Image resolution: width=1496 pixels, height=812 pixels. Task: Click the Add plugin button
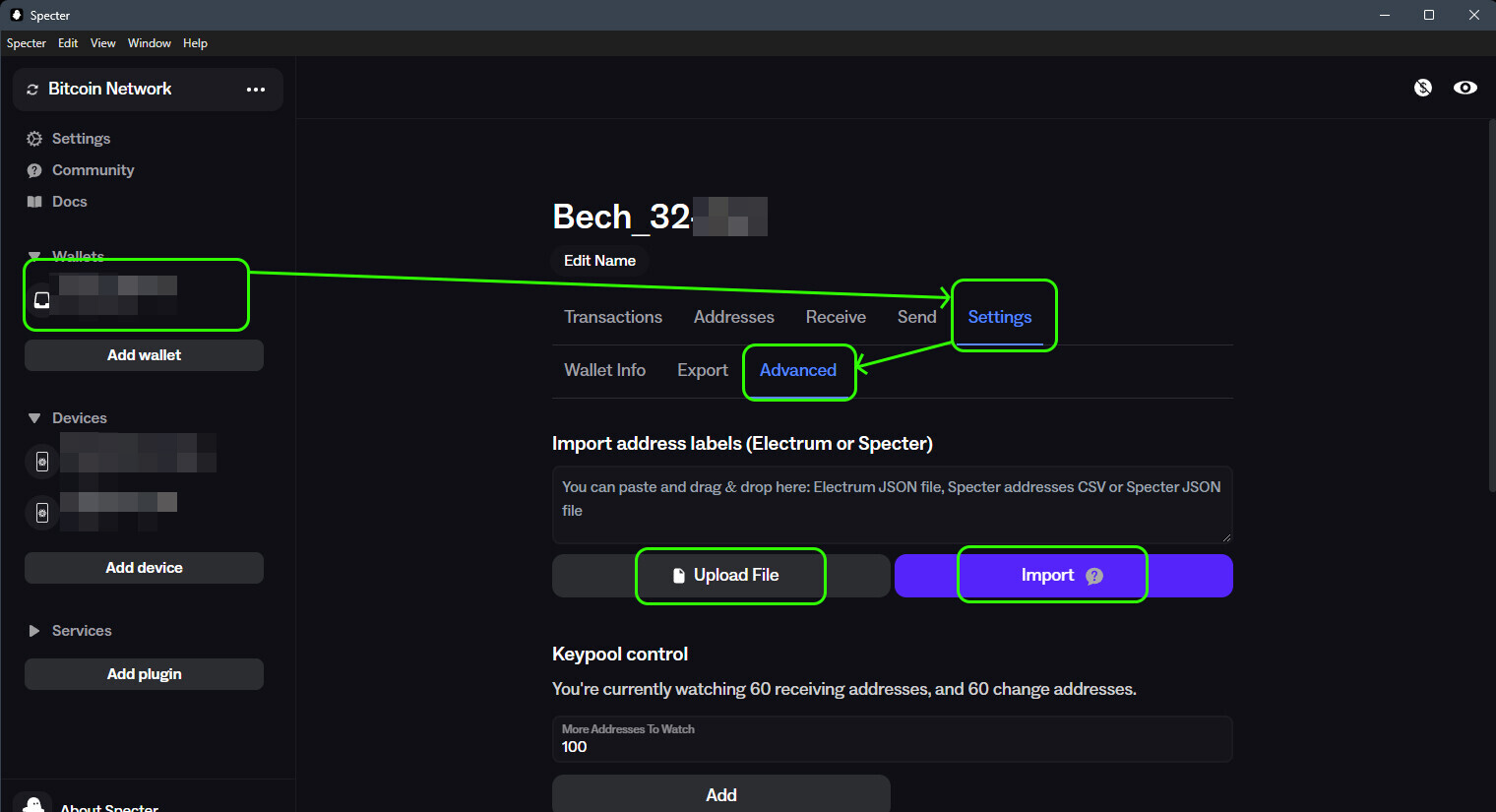[144, 674]
